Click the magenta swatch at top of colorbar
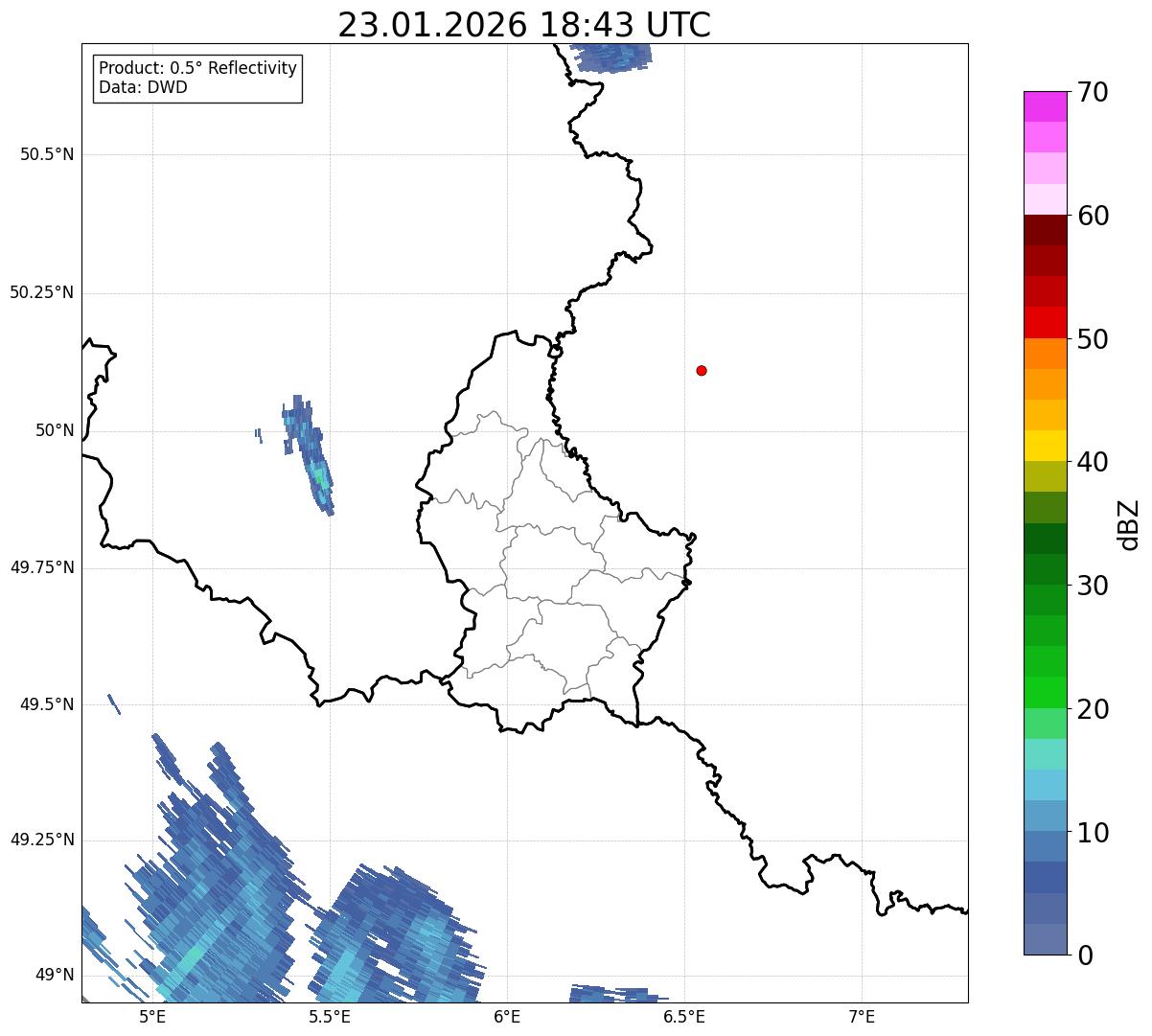 tap(1045, 106)
